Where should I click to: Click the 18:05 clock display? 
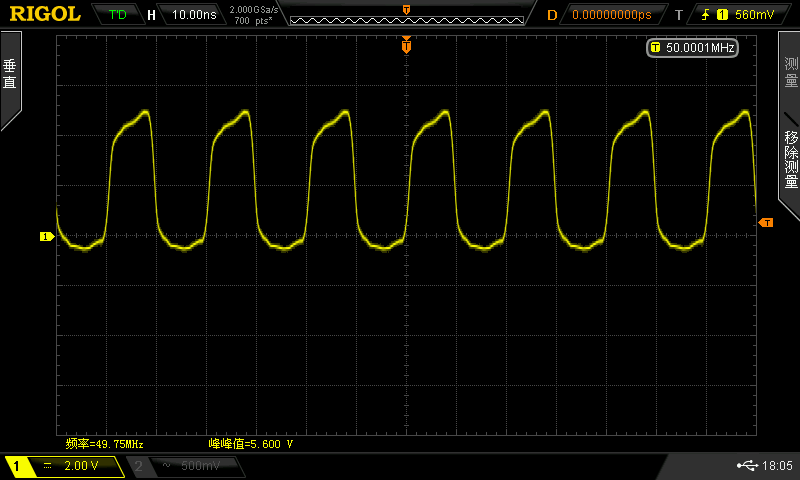tap(778, 465)
